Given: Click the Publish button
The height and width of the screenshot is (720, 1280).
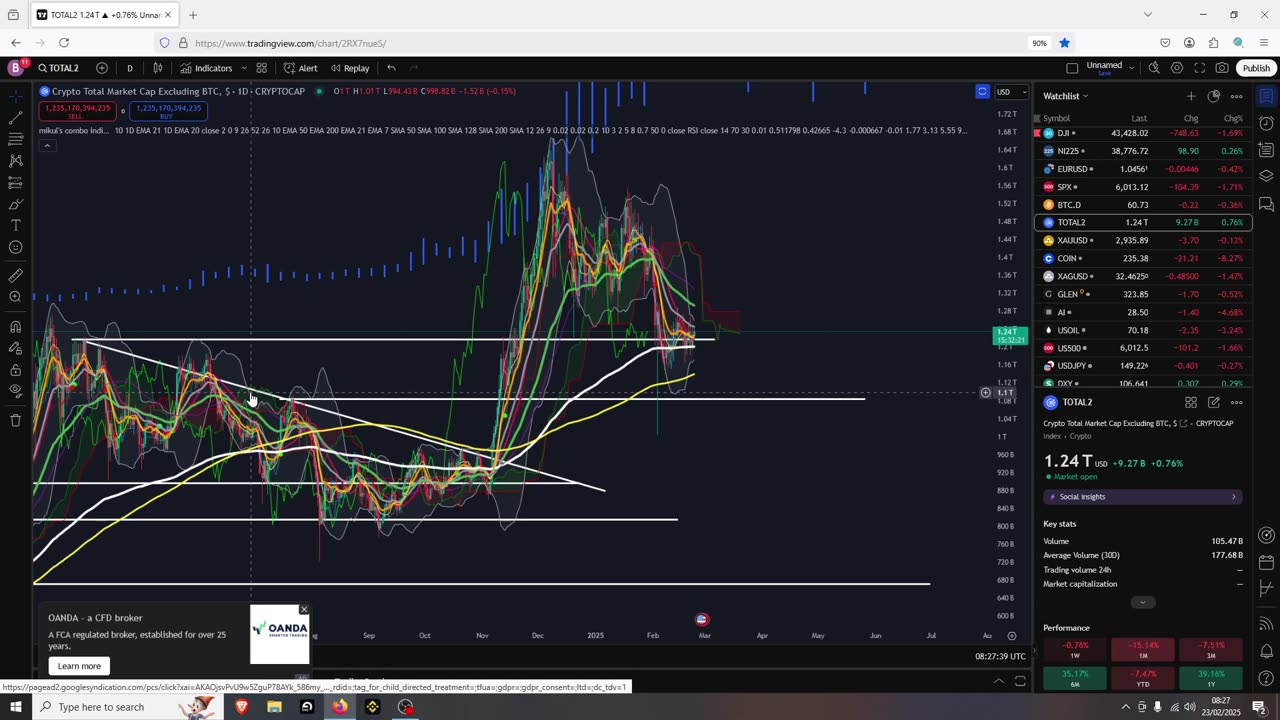Looking at the screenshot, I should click(x=1256, y=68).
